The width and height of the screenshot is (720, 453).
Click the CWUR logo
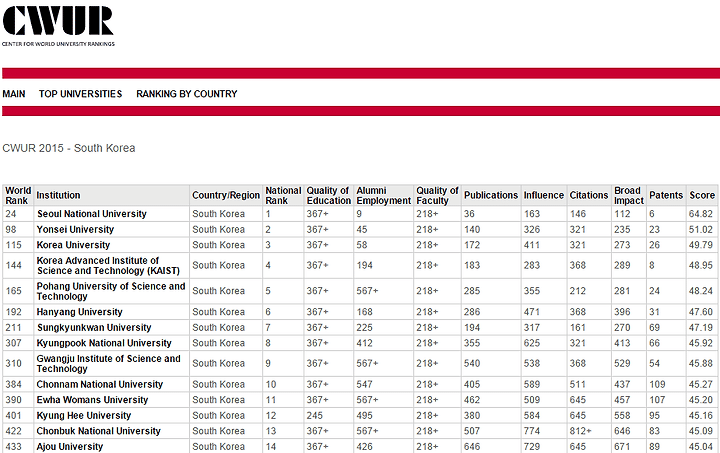tap(58, 26)
